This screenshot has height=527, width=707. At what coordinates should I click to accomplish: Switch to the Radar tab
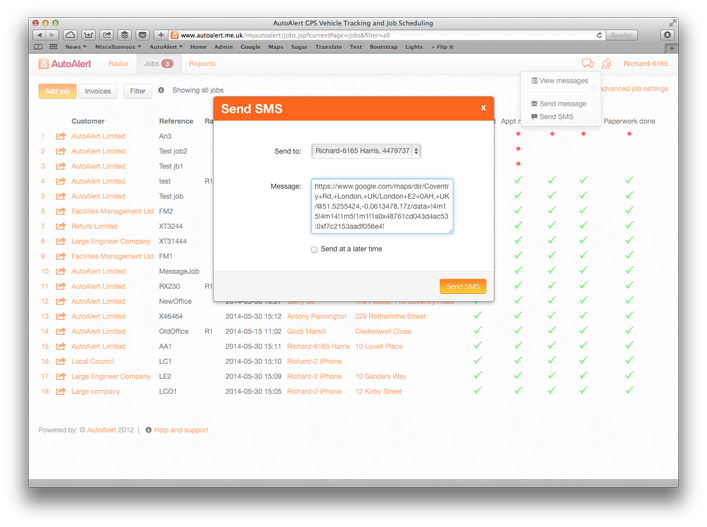click(119, 64)
